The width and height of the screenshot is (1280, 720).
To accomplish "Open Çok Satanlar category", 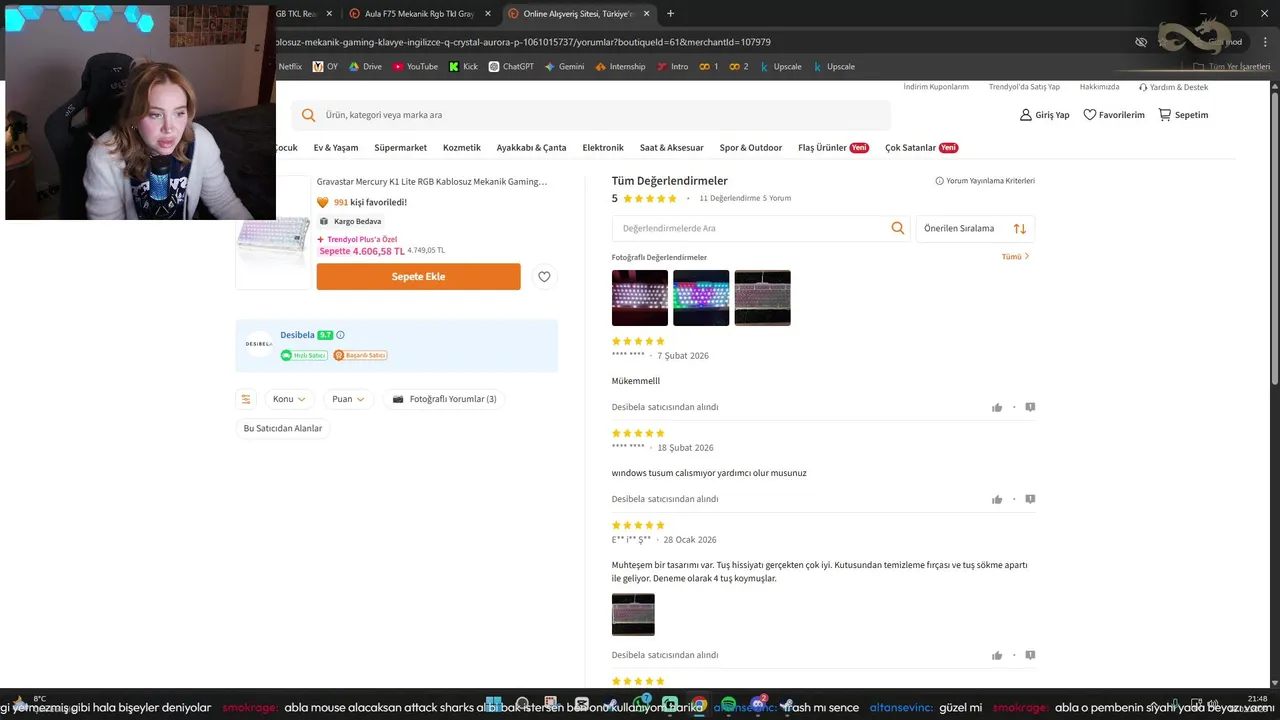I will pos(921,148).
